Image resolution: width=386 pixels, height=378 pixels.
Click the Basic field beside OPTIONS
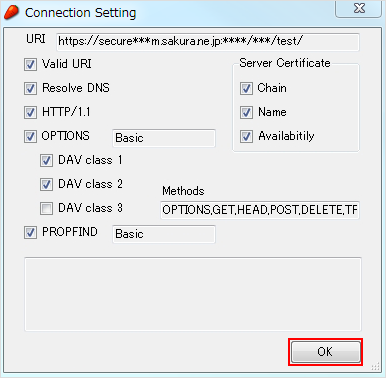(164, 138)
